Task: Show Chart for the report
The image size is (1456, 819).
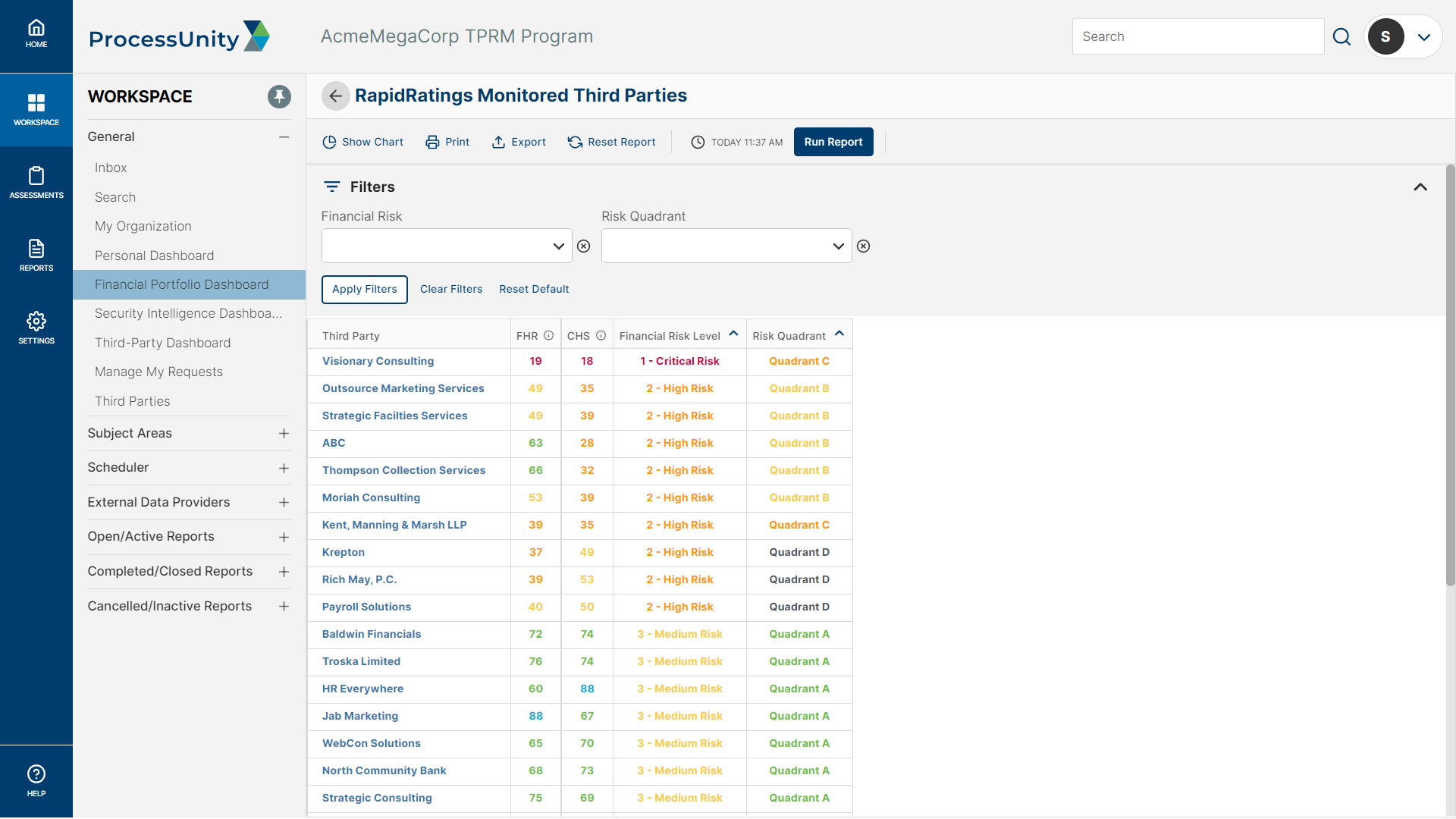Action: (x=362, y=142)
